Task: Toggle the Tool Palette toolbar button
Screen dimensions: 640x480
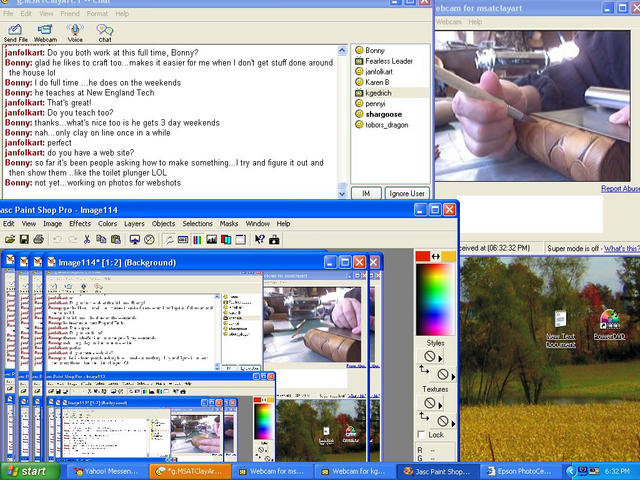Action: click(169, 240)
